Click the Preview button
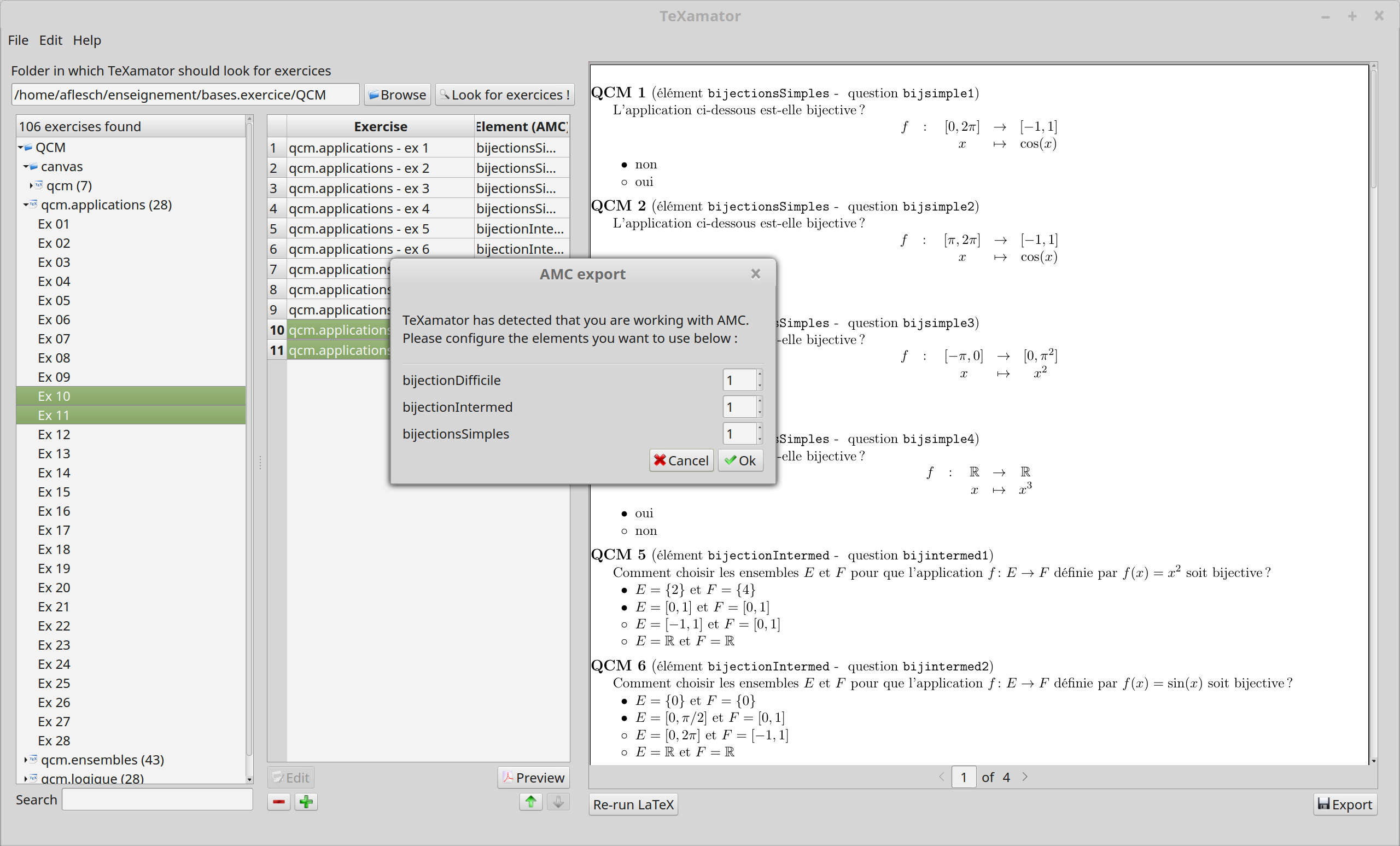The width and height of the screenshot is (1400, 846). coord(534,777)
